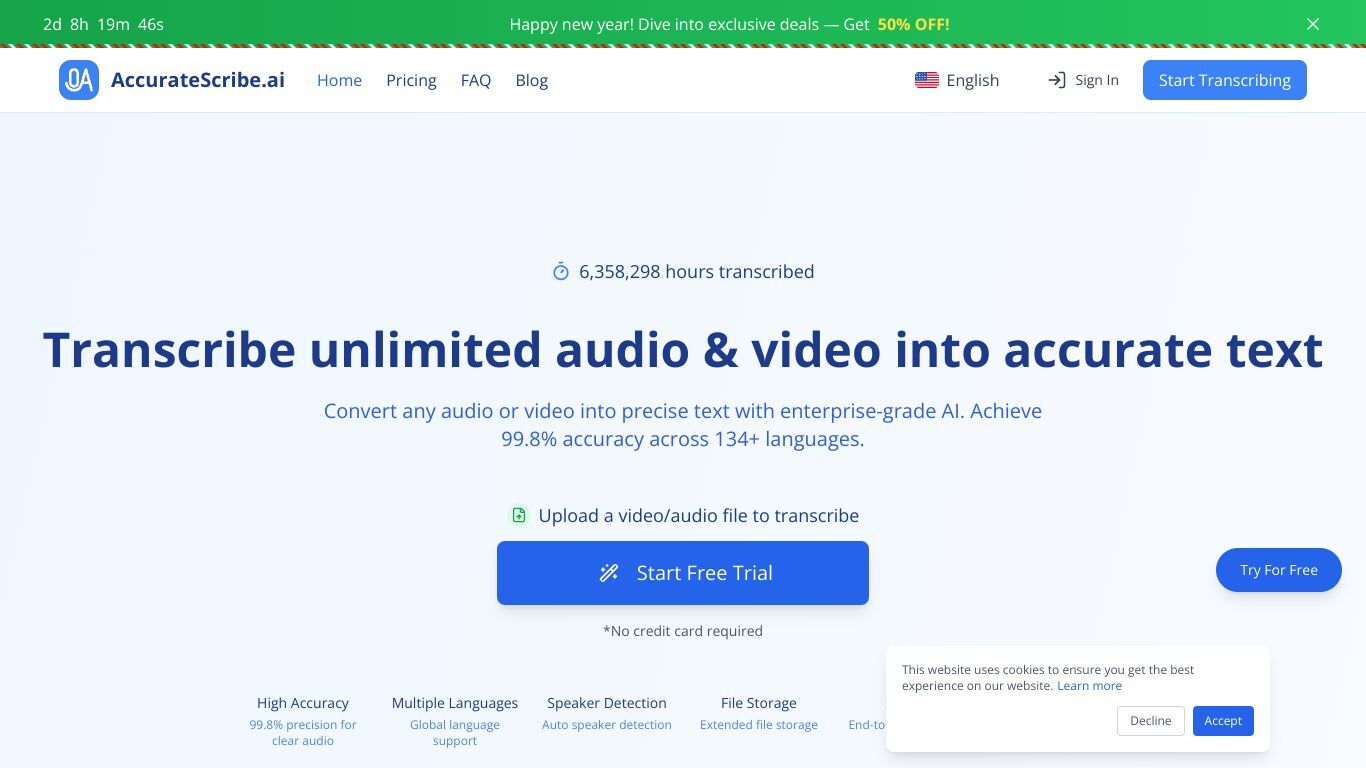
Task: Accept the cookie notice
Action: click(x=1223, y=721)
